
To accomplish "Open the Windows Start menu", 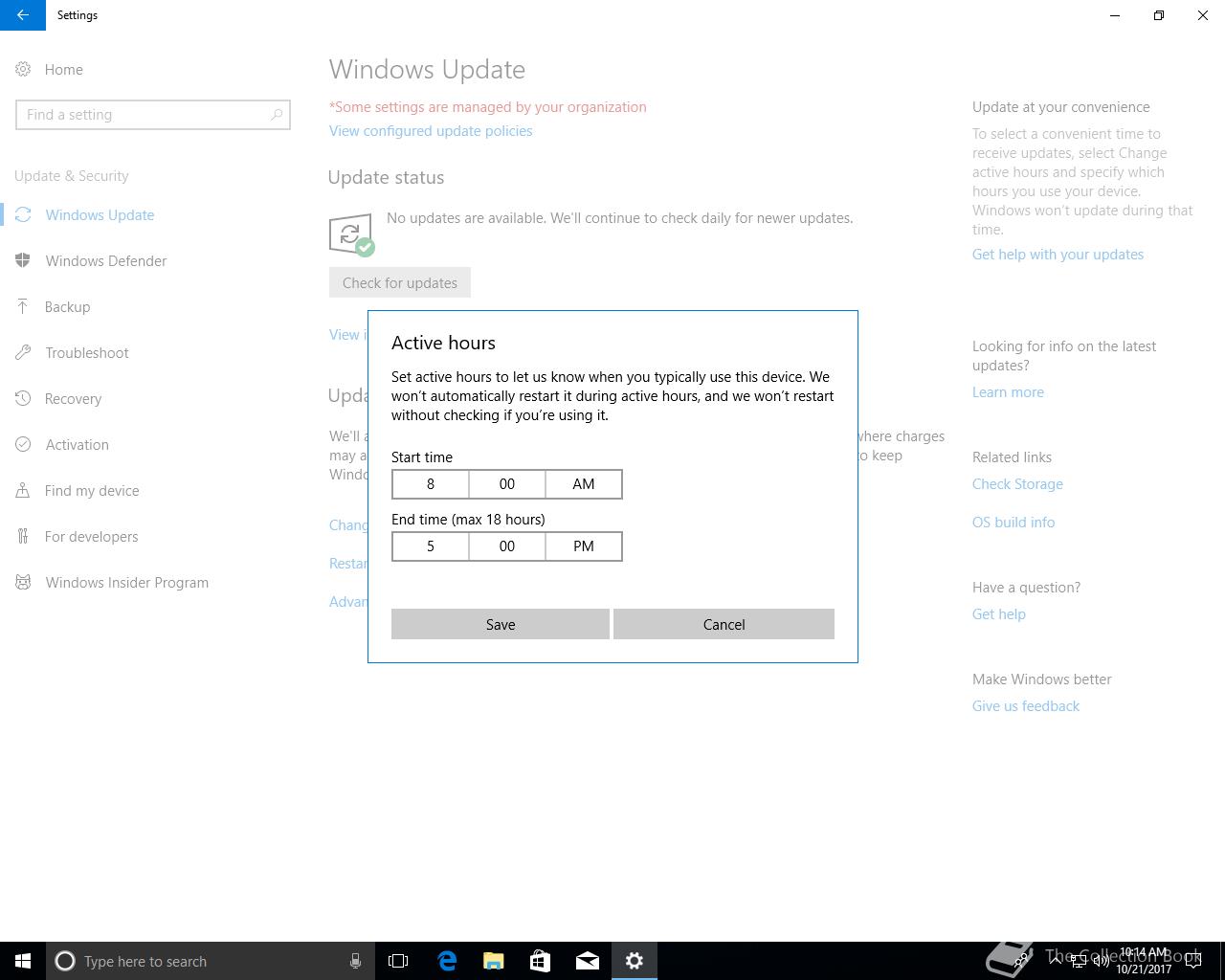I will click(23, 961).
